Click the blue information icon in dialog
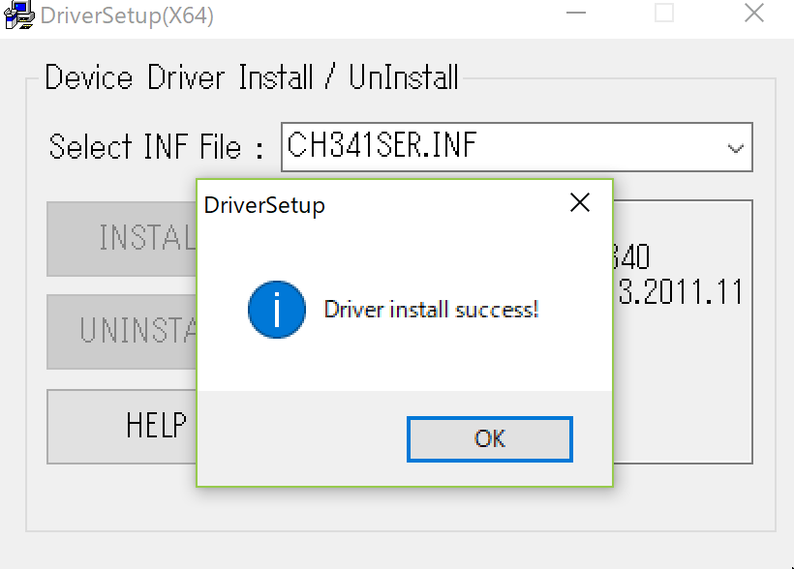794x569 pixels. pyautogui.click(x=275, y=310)
